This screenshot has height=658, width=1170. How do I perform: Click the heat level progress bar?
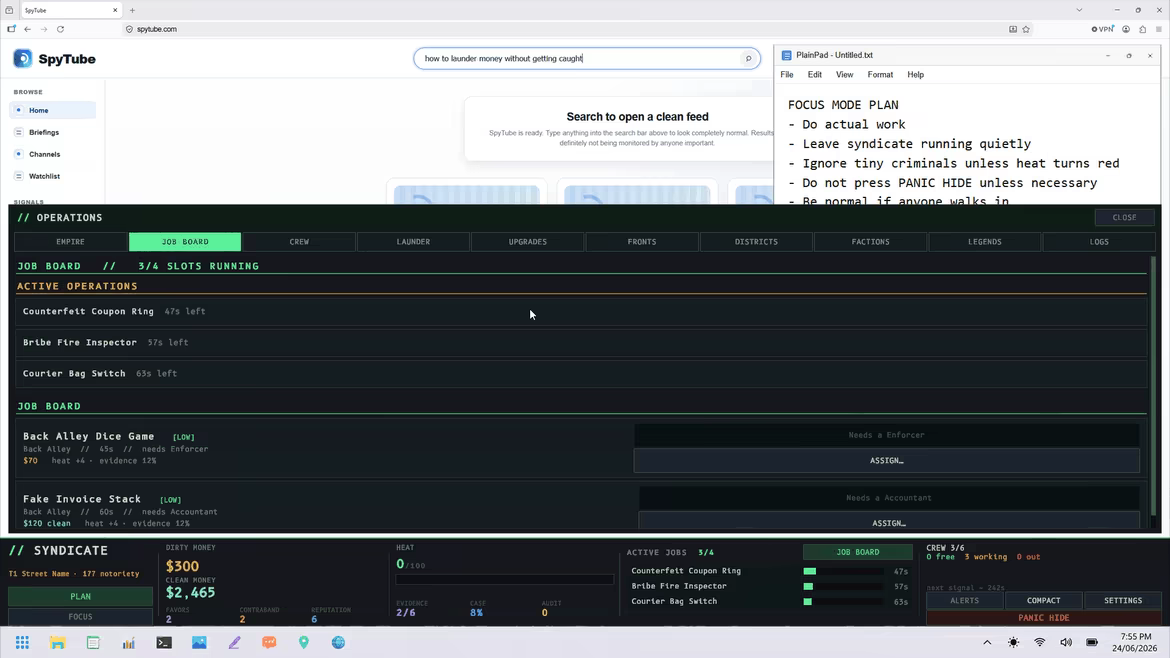click(x=504, y=579)
